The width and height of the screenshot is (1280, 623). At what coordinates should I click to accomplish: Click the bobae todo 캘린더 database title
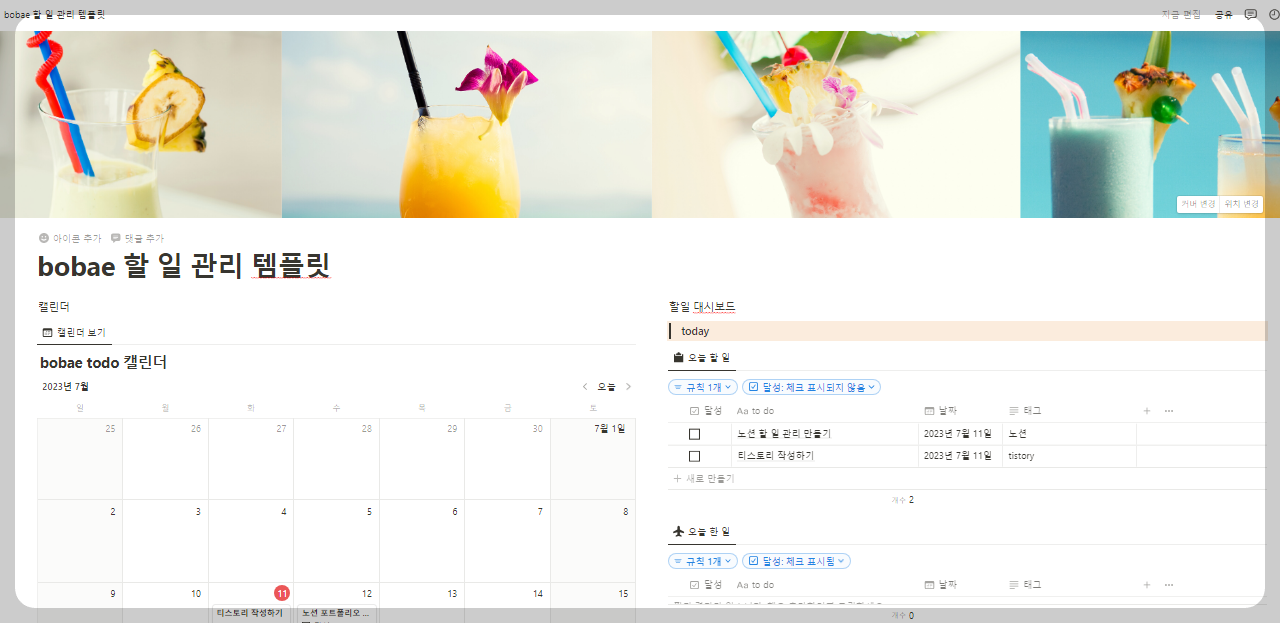point(103,362)
